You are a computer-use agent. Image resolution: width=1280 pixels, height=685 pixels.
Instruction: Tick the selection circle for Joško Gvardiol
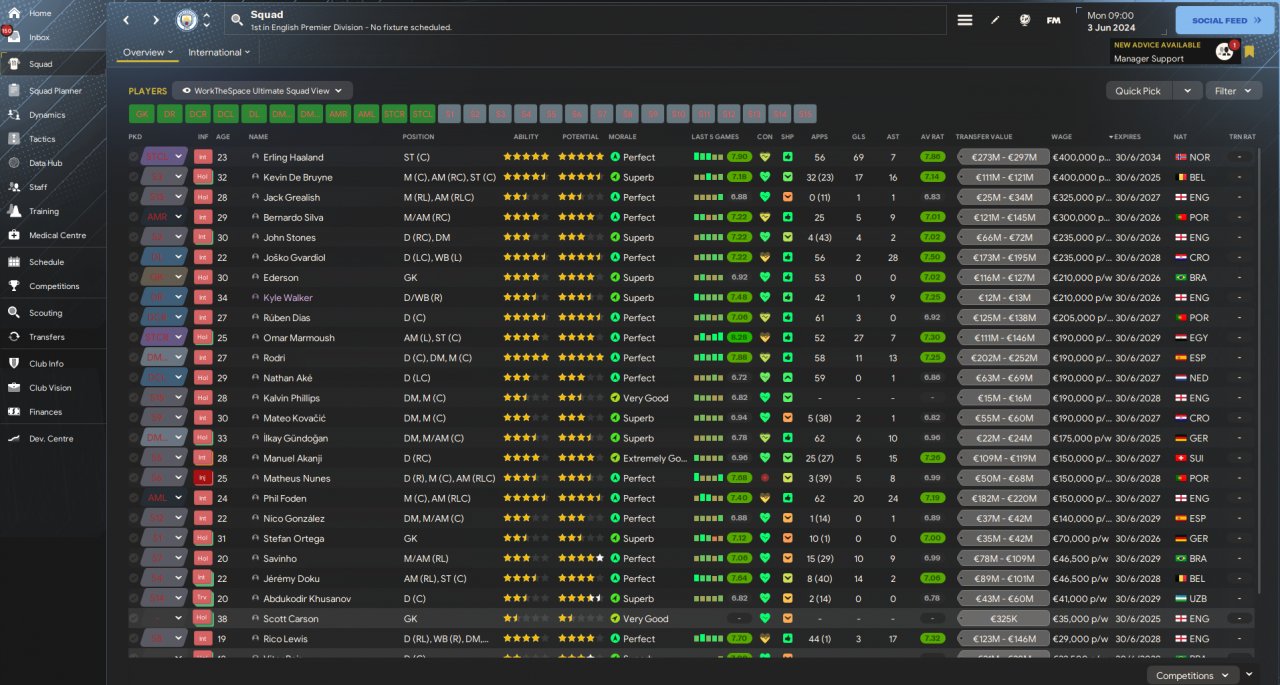coord(134,257)
